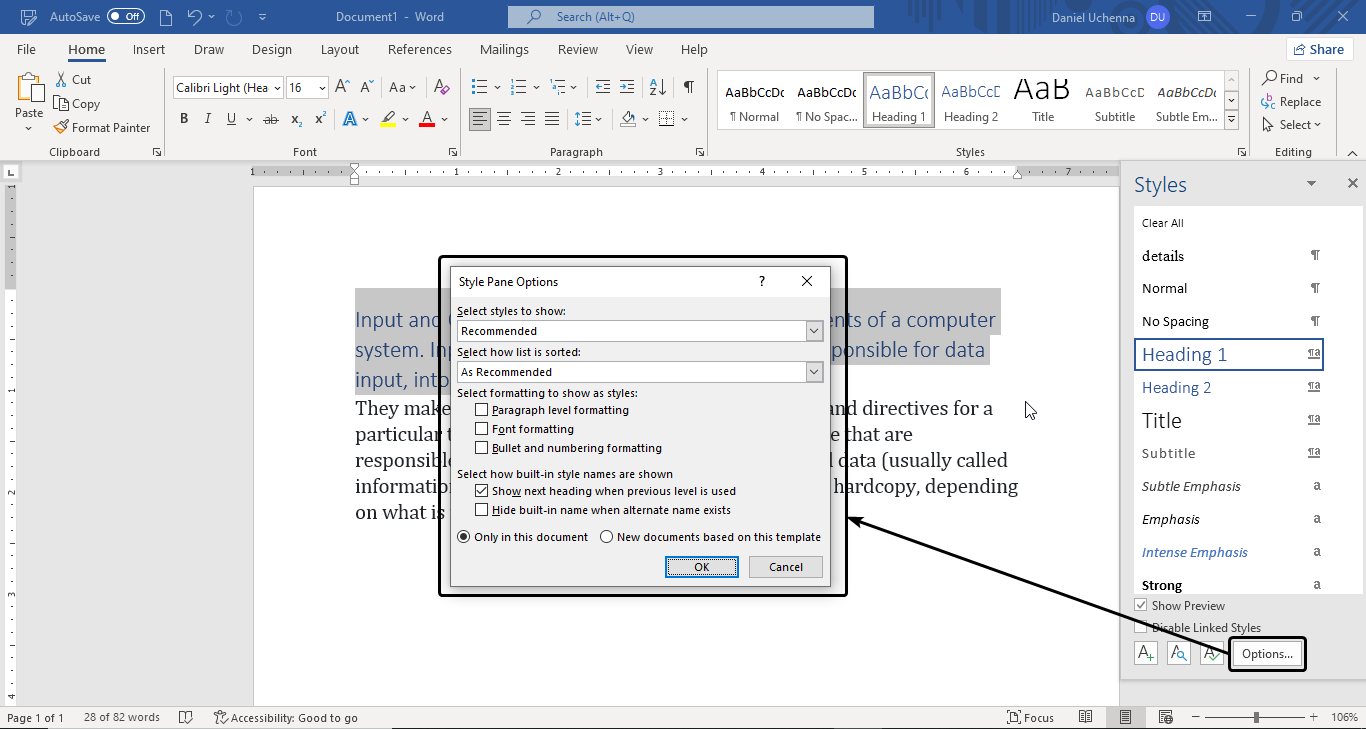Screen dimensions: 1366x729
Task: Expand the Select styles to show dropdown
Action: click(813, 331)
